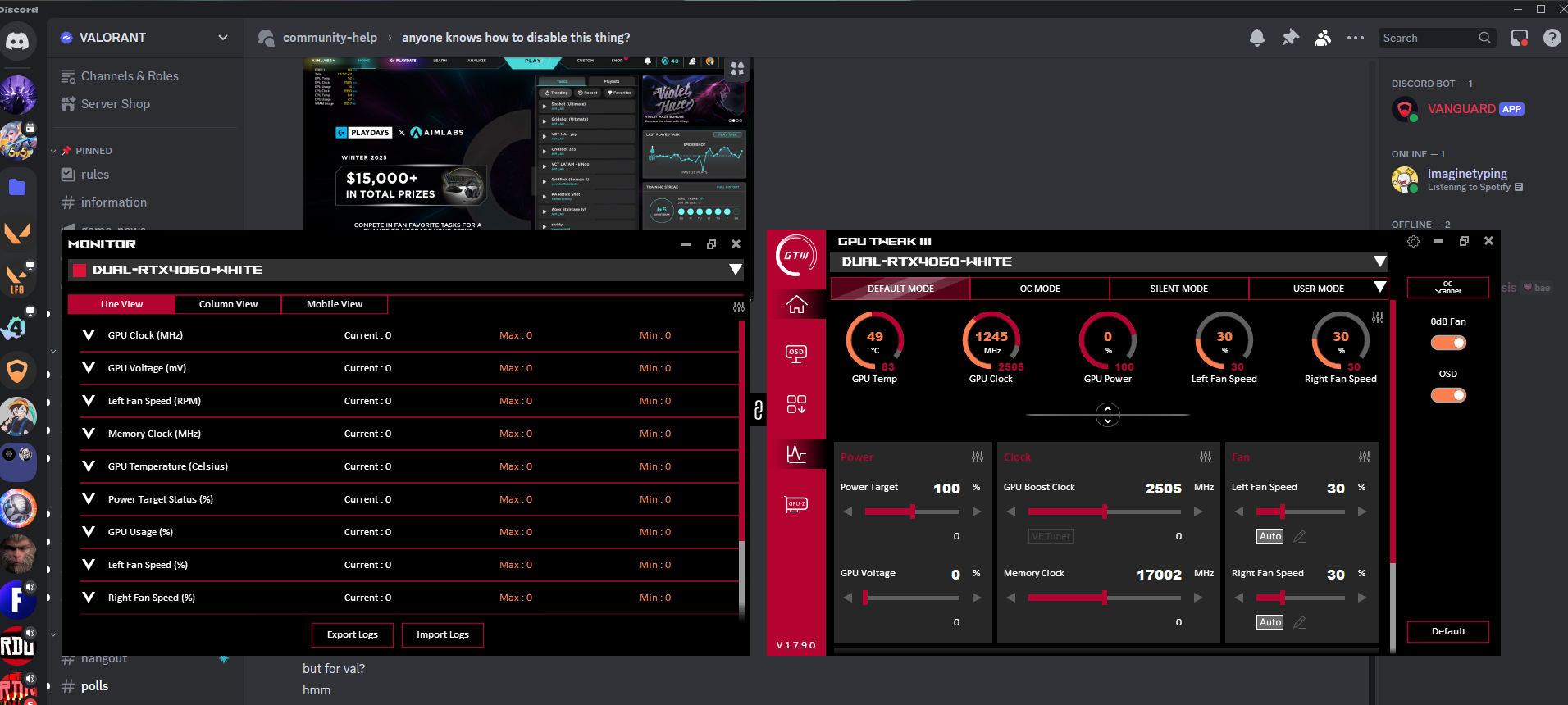The height and width of the screenshot is (705, 1568).
Task: Increase Power Target with the right arrow
Action: click(x=977, y=512)
